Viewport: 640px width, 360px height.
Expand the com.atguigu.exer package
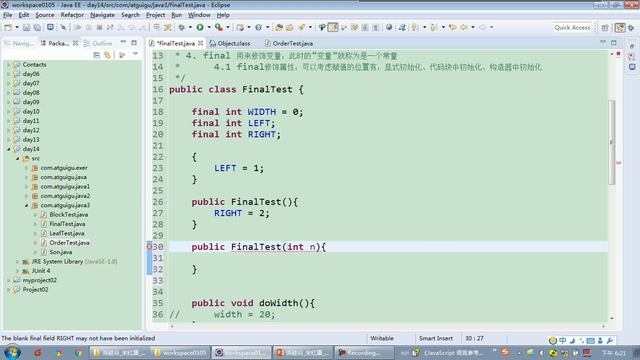click(x=27, y=168)
